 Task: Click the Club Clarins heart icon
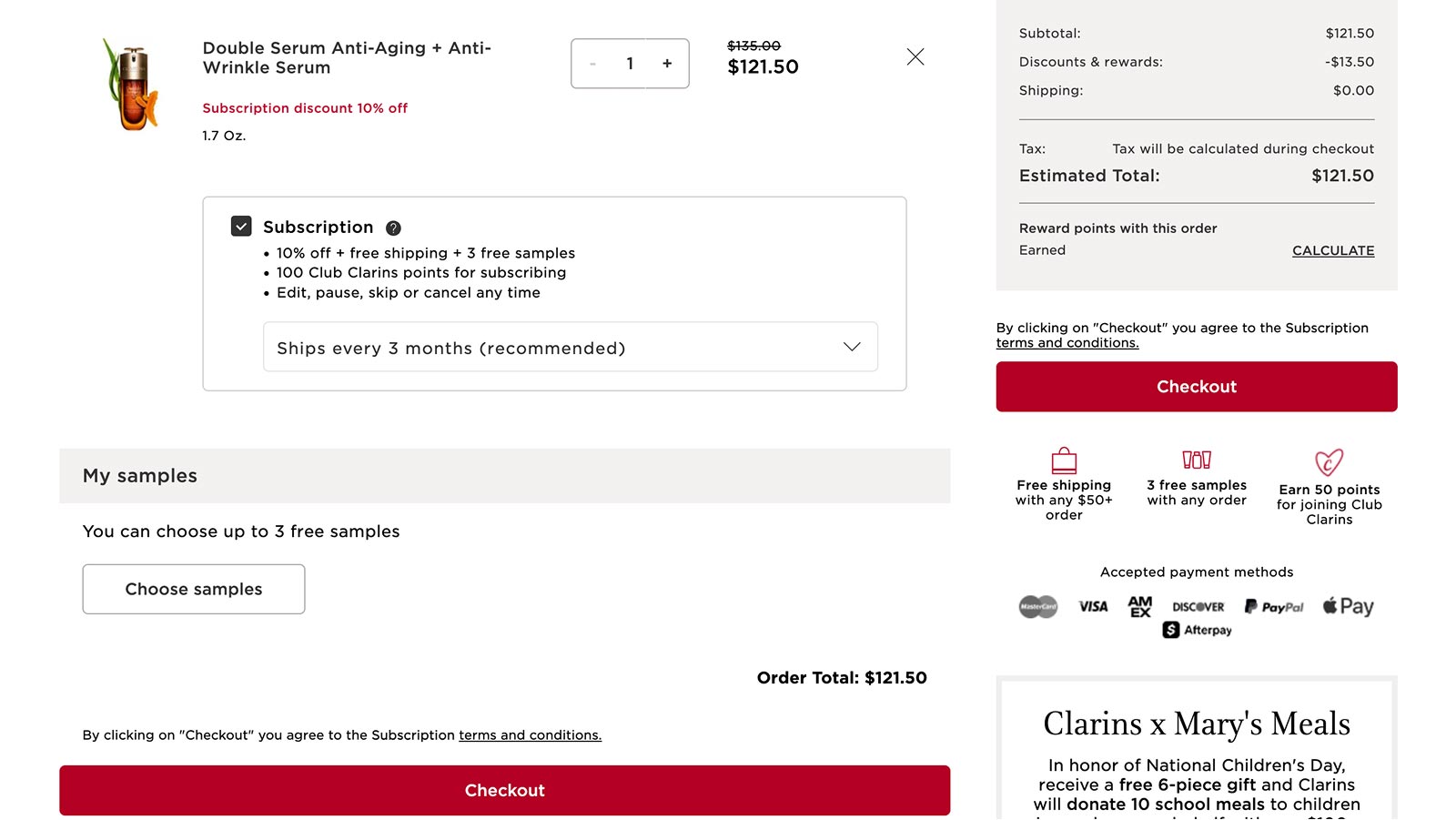(1329, 461)
